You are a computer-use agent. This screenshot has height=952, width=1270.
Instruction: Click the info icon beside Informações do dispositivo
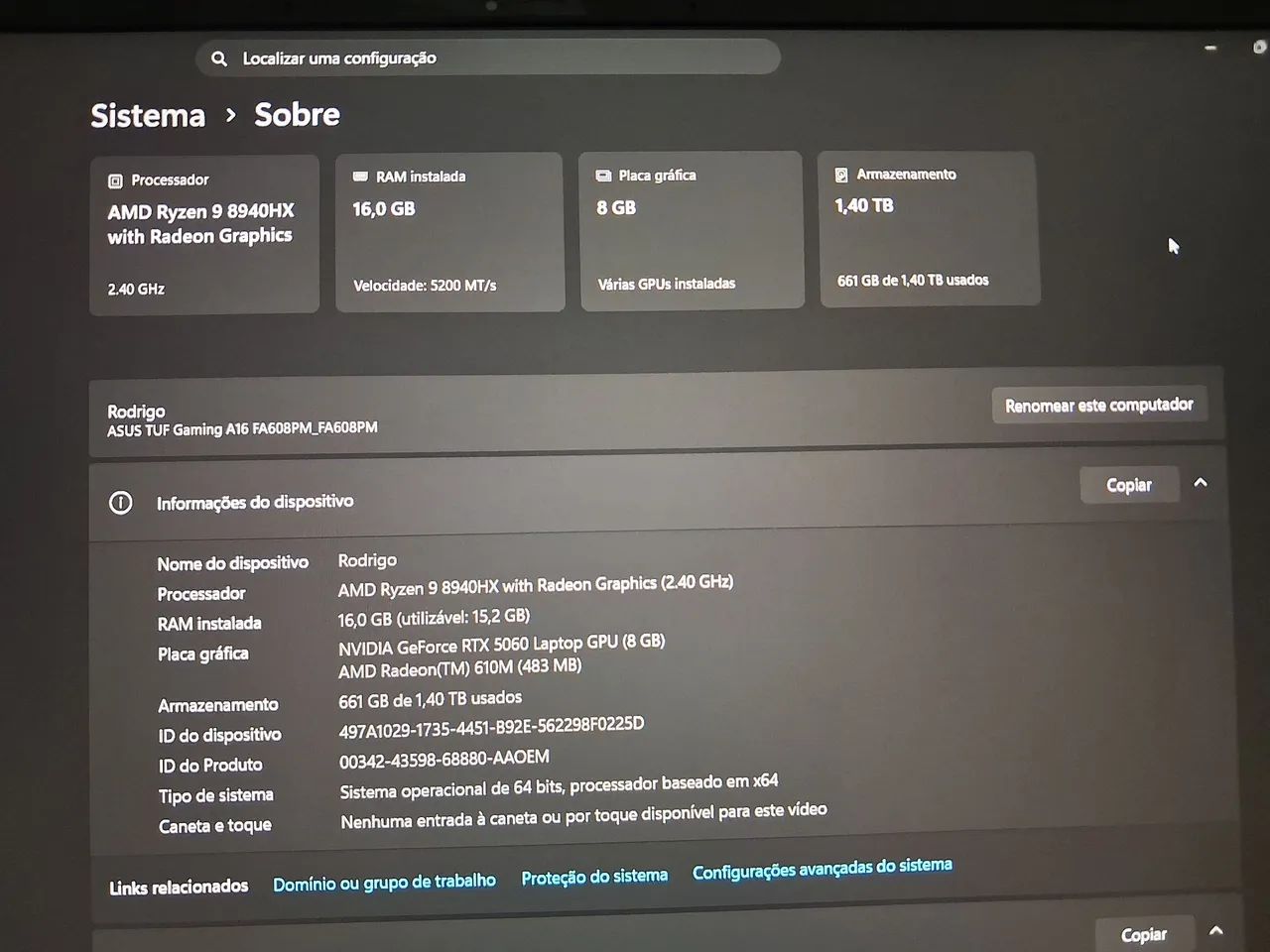[120, 503]
